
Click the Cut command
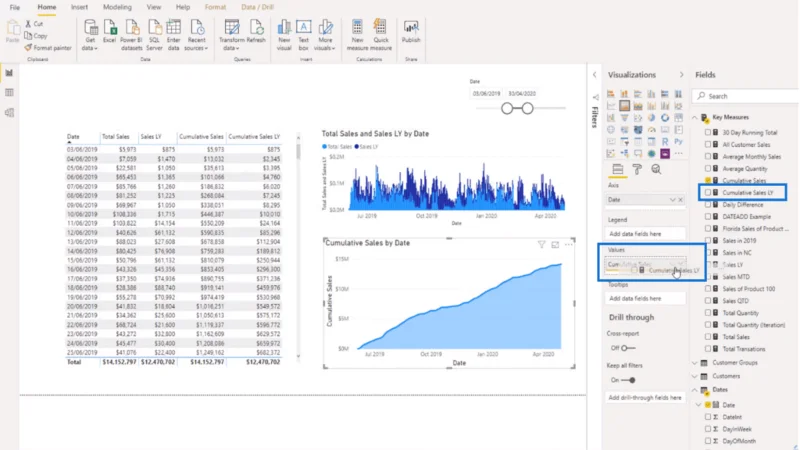(34, 23)
